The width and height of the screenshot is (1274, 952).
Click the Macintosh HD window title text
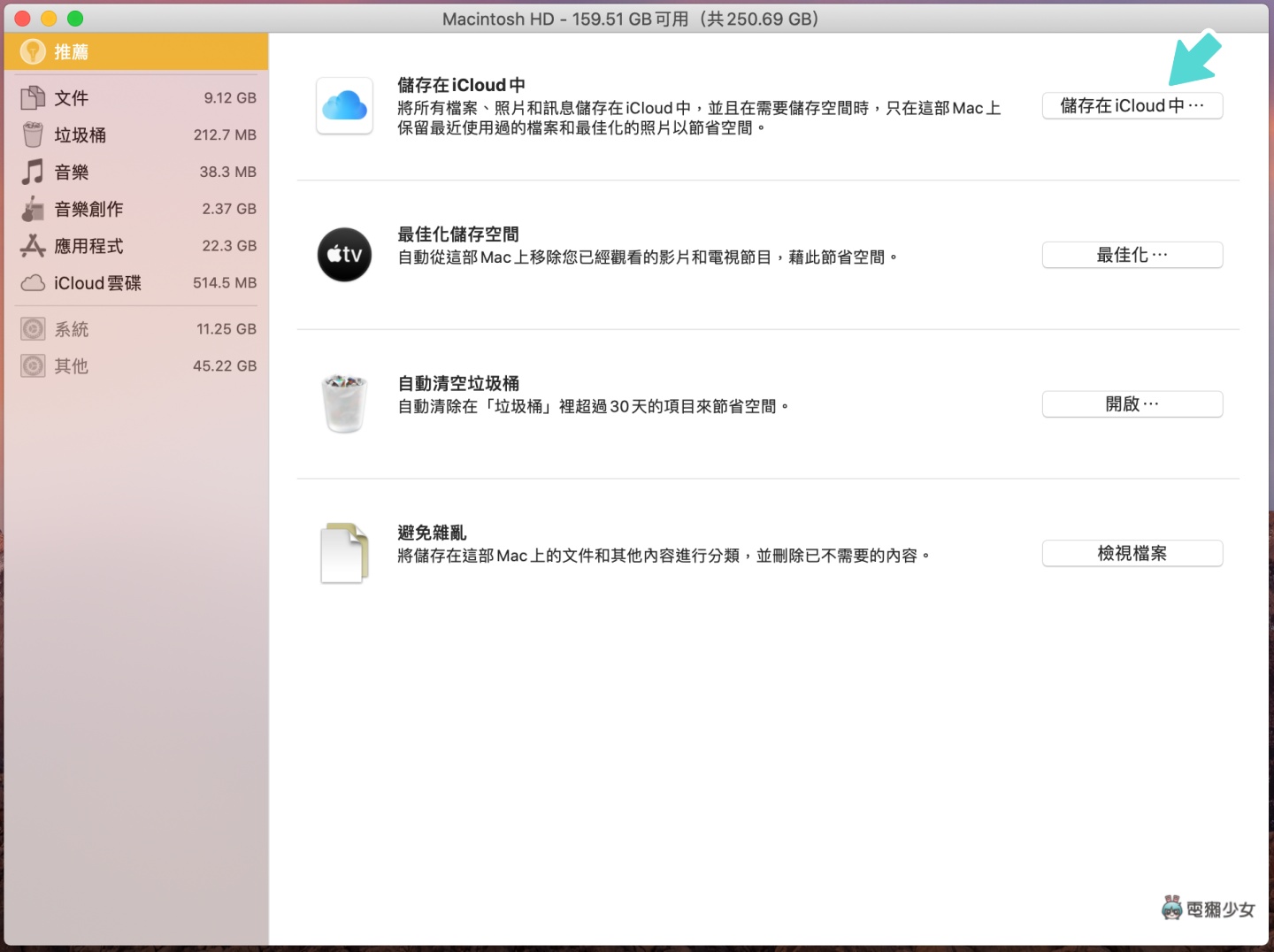coord(630,19)
